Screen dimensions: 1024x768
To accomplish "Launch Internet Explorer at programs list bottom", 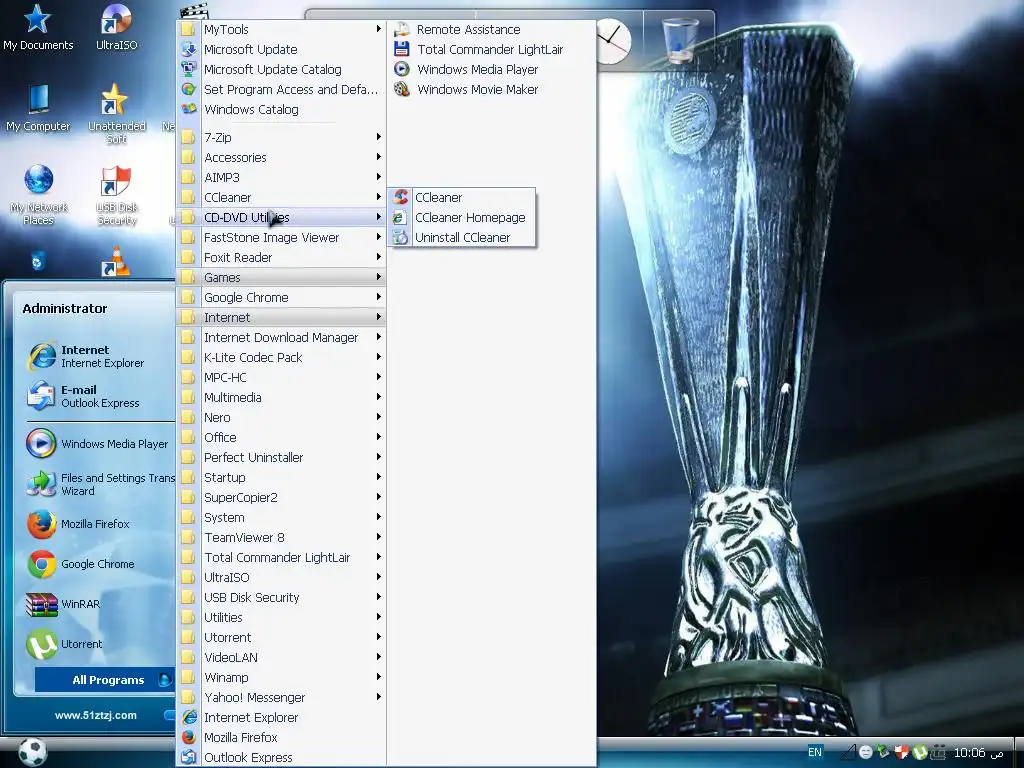I will [x=281, y=717].
